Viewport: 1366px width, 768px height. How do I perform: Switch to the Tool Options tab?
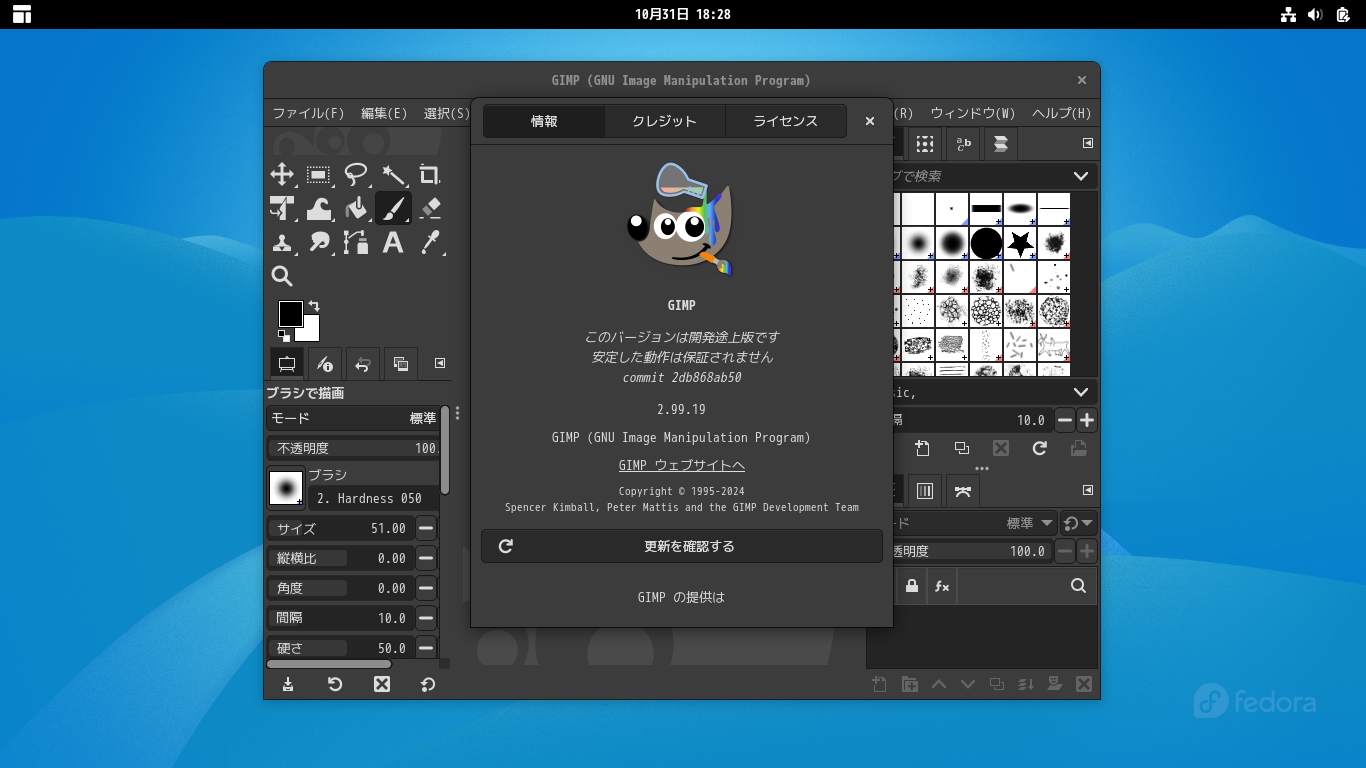[286, 364]
